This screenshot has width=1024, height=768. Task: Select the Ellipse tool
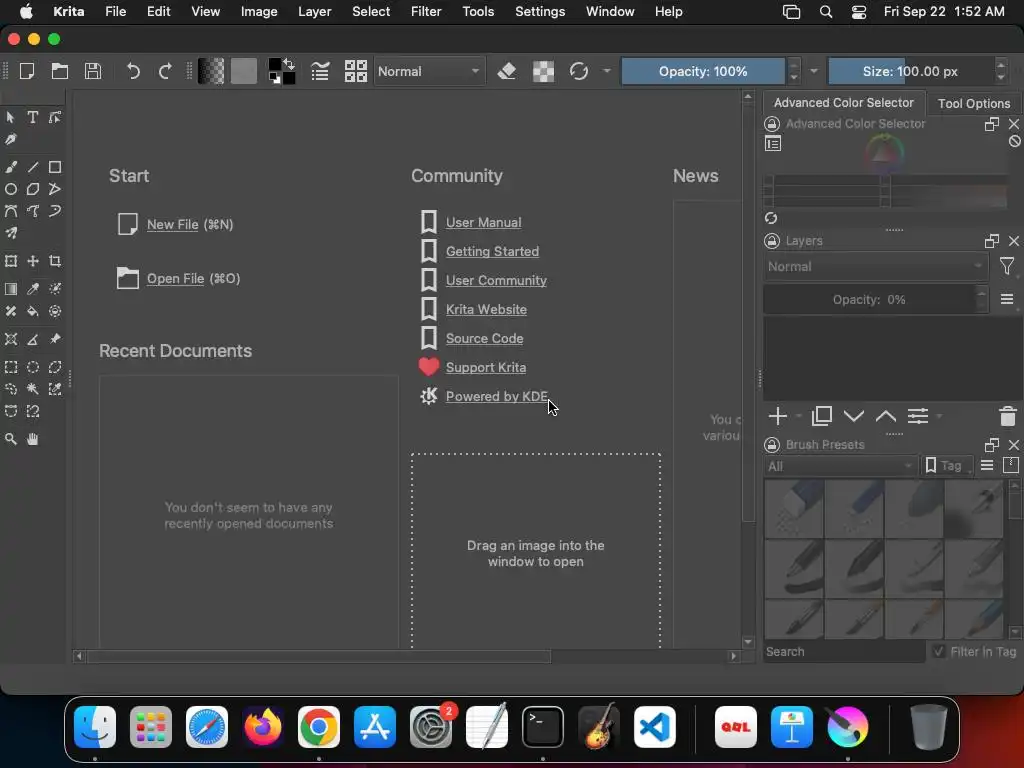[11, 189]
